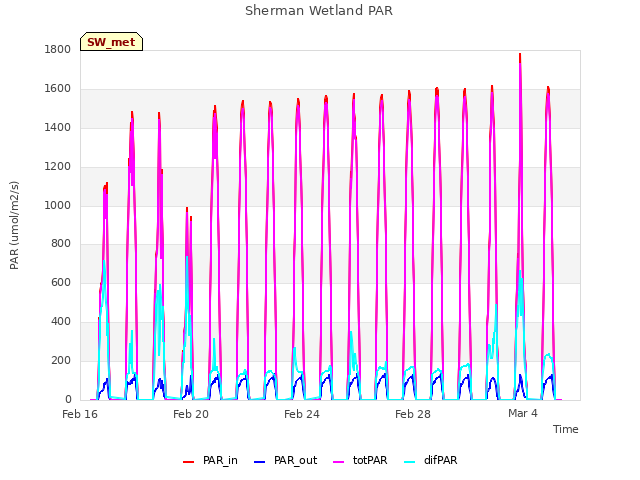
Task: Click the 1200 y-axis tick label
Action: pos(58,167)
